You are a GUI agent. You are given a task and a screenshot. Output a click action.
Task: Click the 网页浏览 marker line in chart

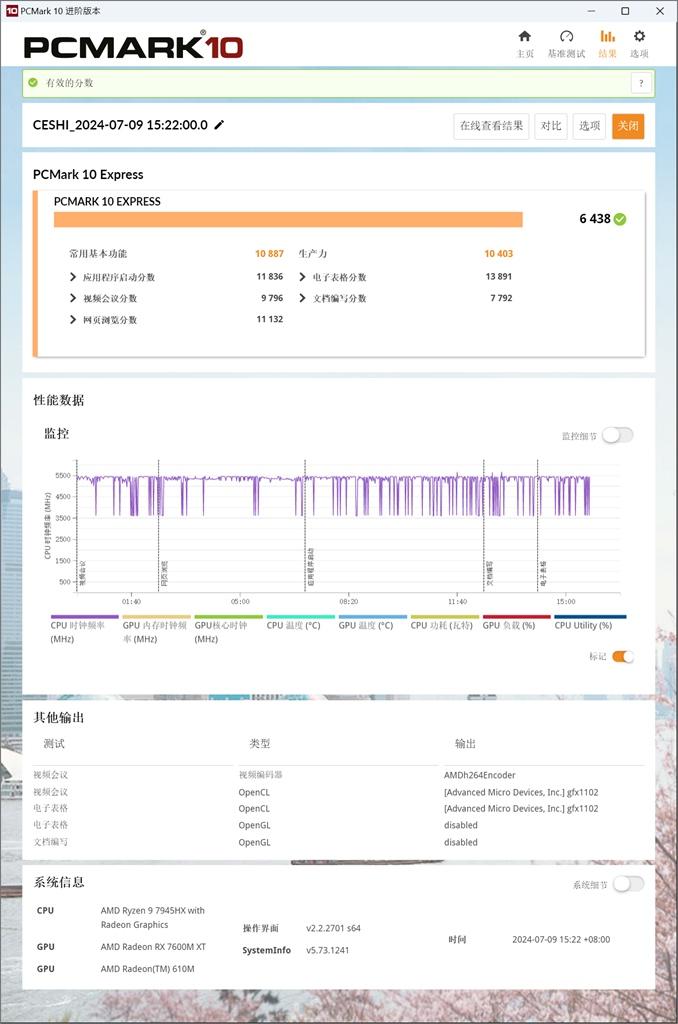[159, 526]
